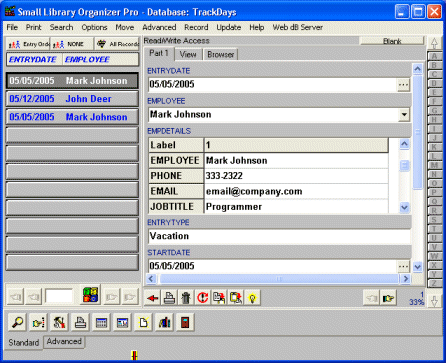Viewport: 446px width, 363px height.
Task: Click the last greyed right arrow under the list
Action: [x=130, y=296]
